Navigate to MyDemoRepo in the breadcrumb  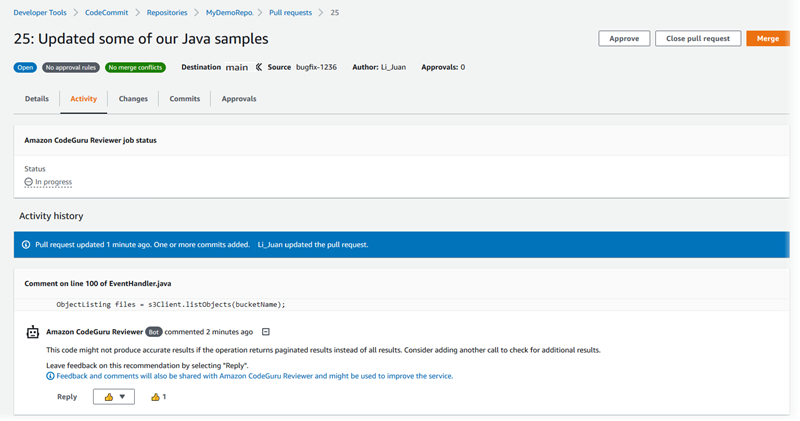(x=229, y=13)
